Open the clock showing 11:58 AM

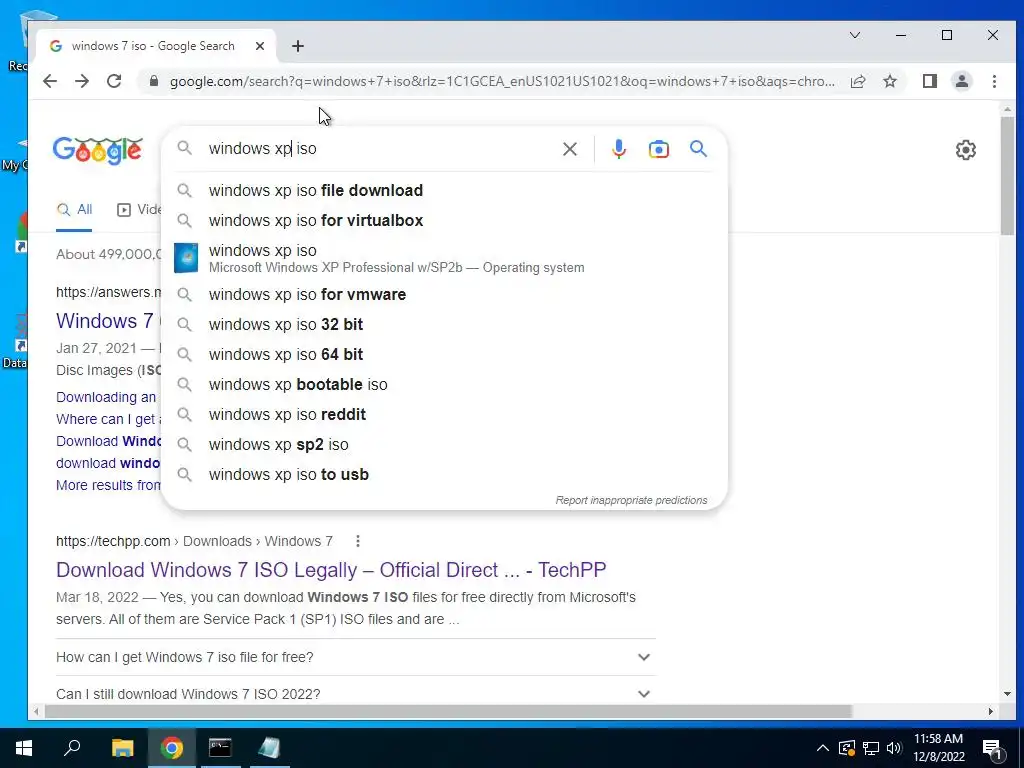pyautogui.click(x=938, y=748)
